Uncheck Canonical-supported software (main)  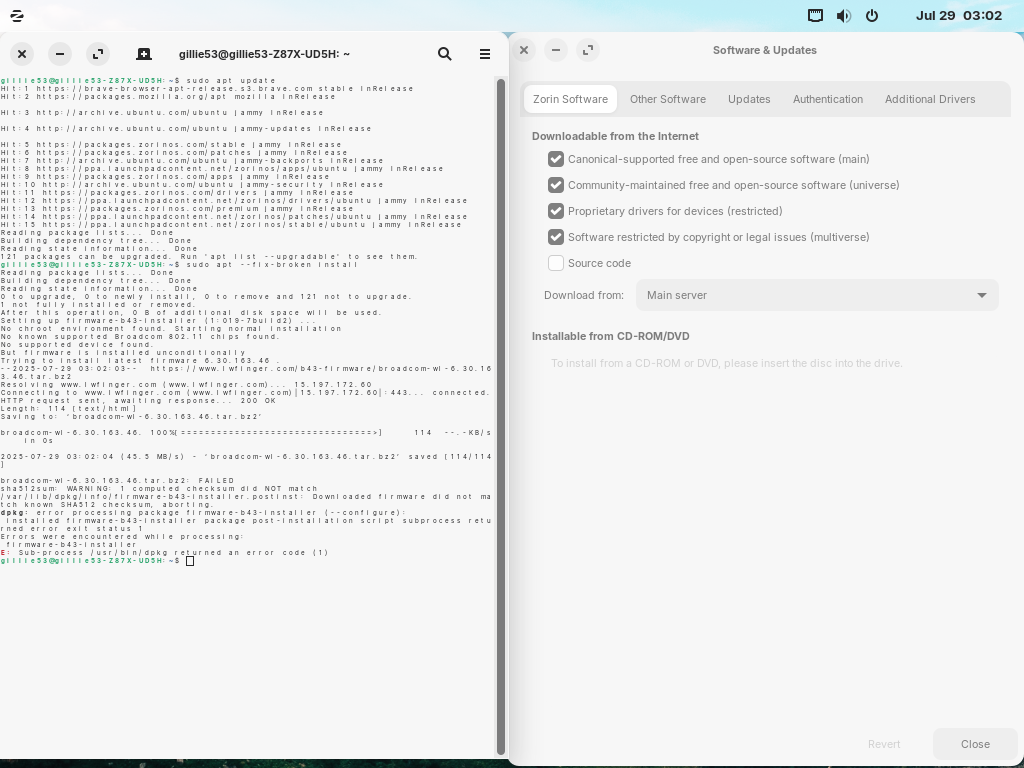click(x=556, y=159)
